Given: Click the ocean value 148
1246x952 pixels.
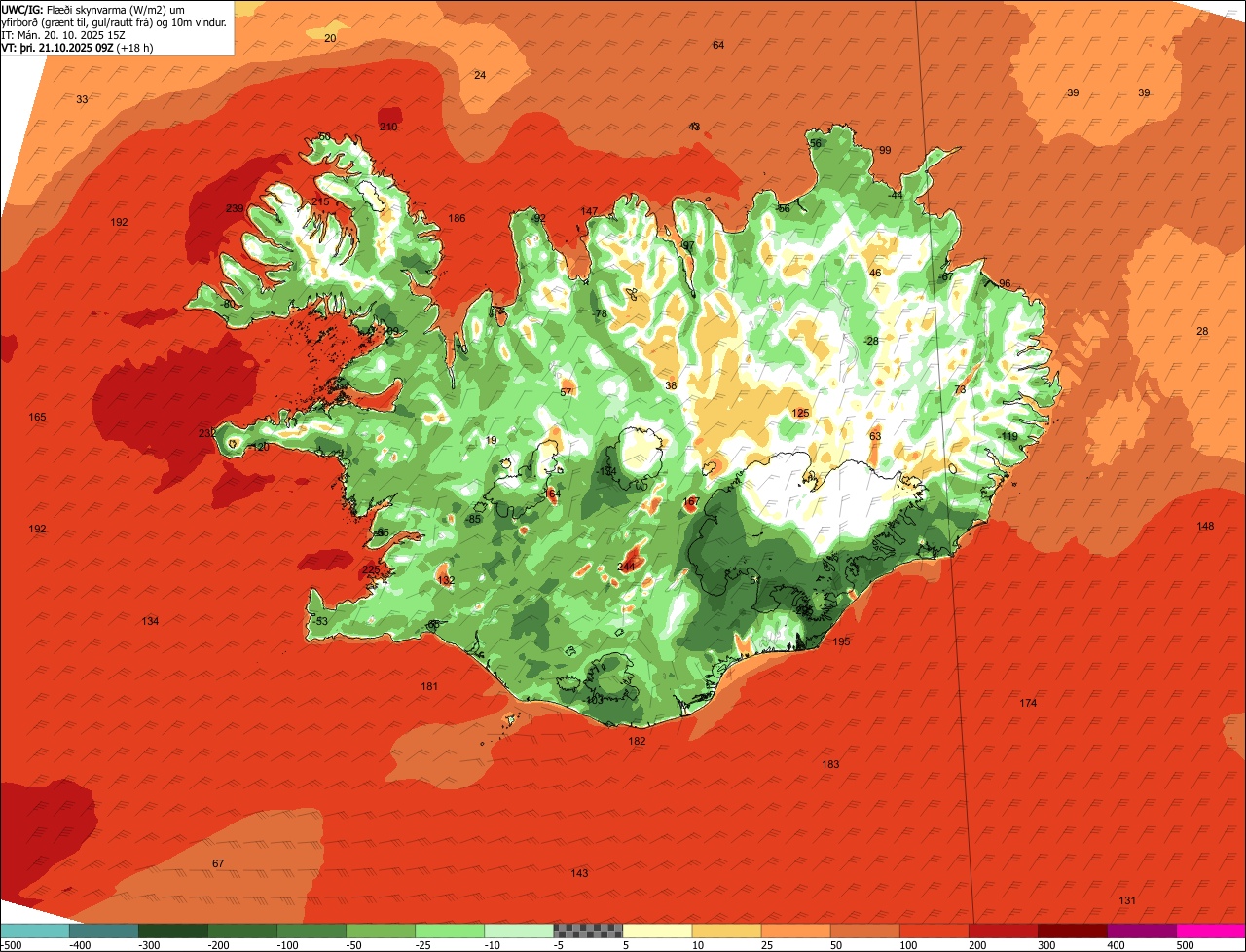Looking at the screenshot, I should point(1205,527).
